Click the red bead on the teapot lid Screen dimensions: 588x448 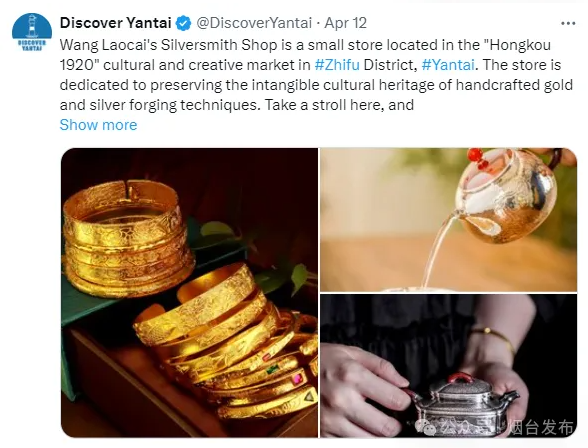pos(476,156)
